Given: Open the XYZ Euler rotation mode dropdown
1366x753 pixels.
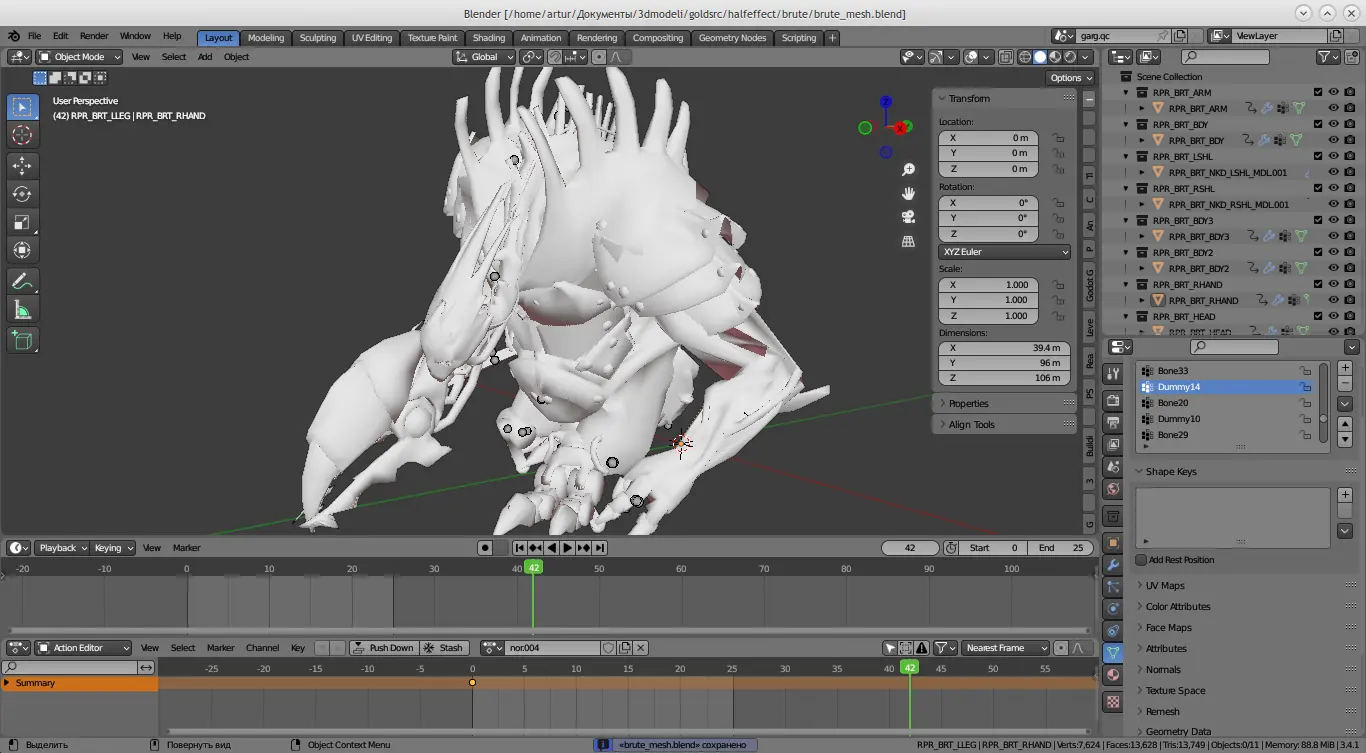Looking at the screenshot, I should (x=1004, y=252).
